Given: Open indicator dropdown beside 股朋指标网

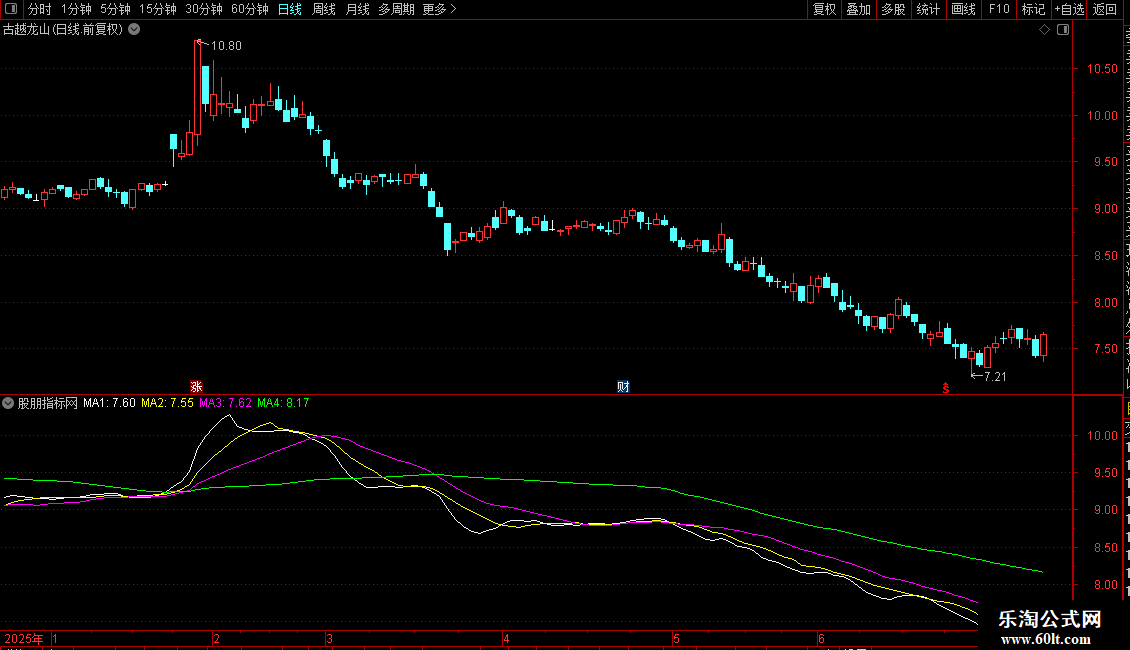Looking at the screenshot, I should (x=8, y=404).
